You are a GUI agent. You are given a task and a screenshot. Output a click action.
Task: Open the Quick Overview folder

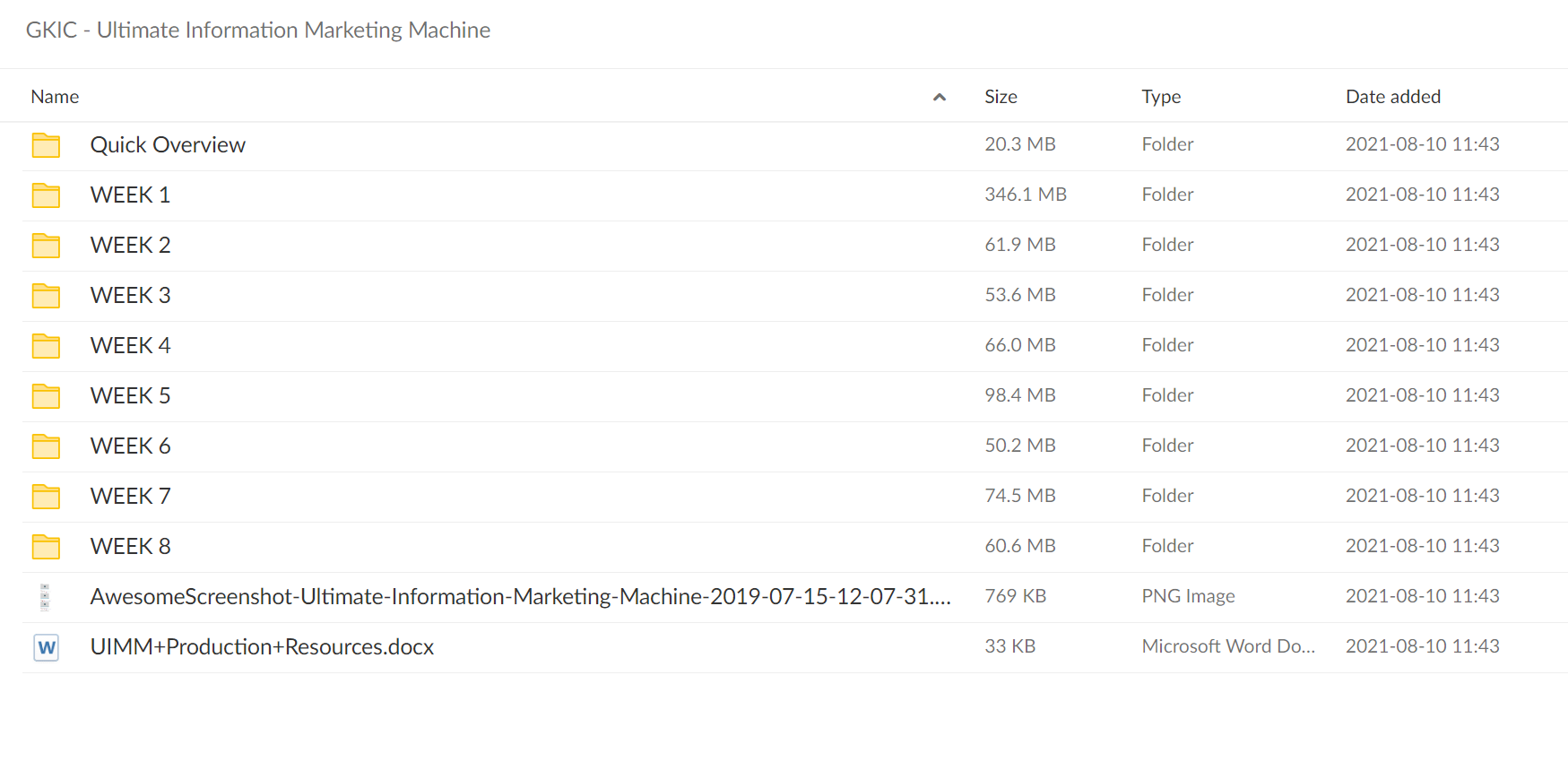coord(168,145)
